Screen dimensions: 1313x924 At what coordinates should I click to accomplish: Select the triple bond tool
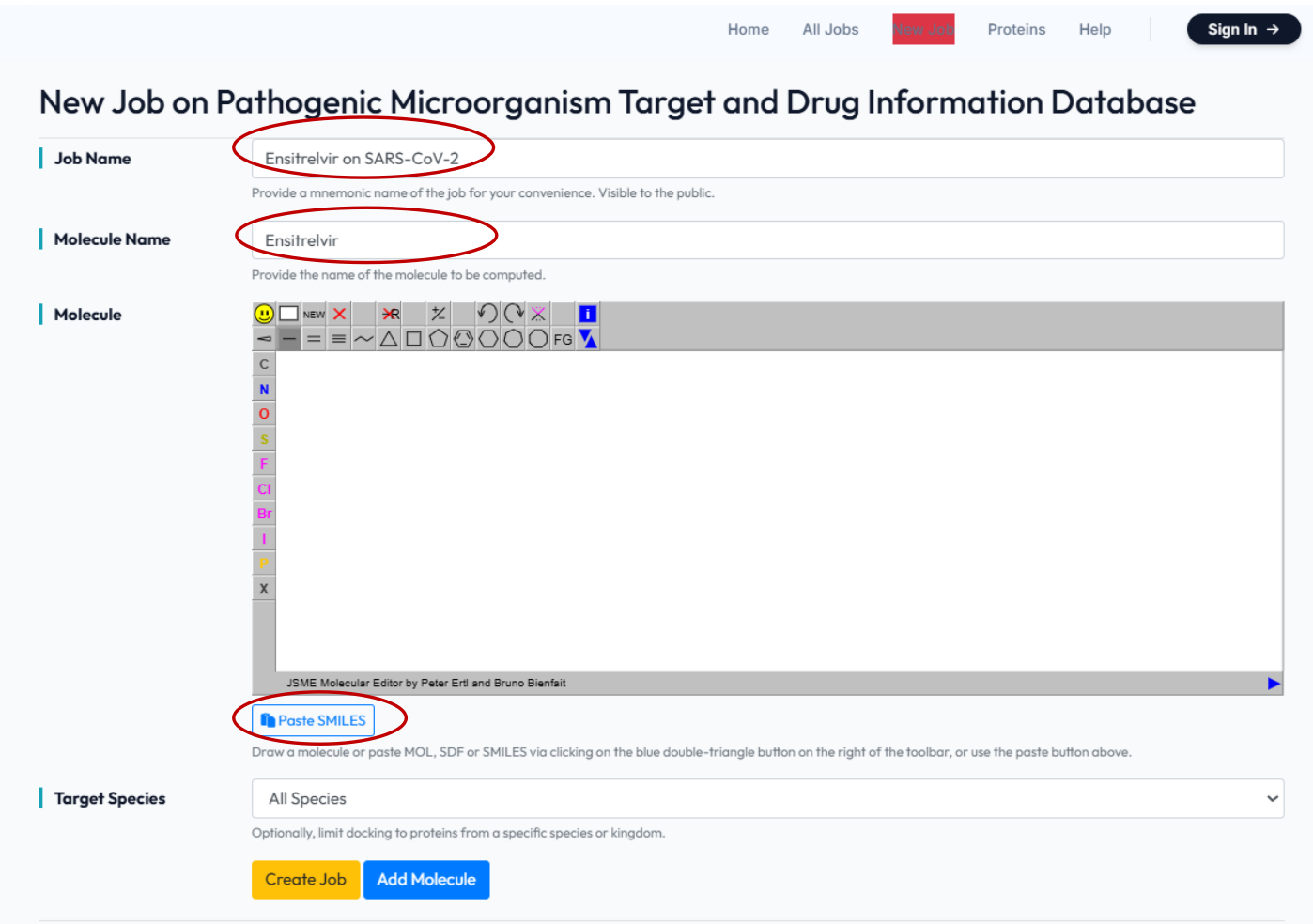coord(339,339)
